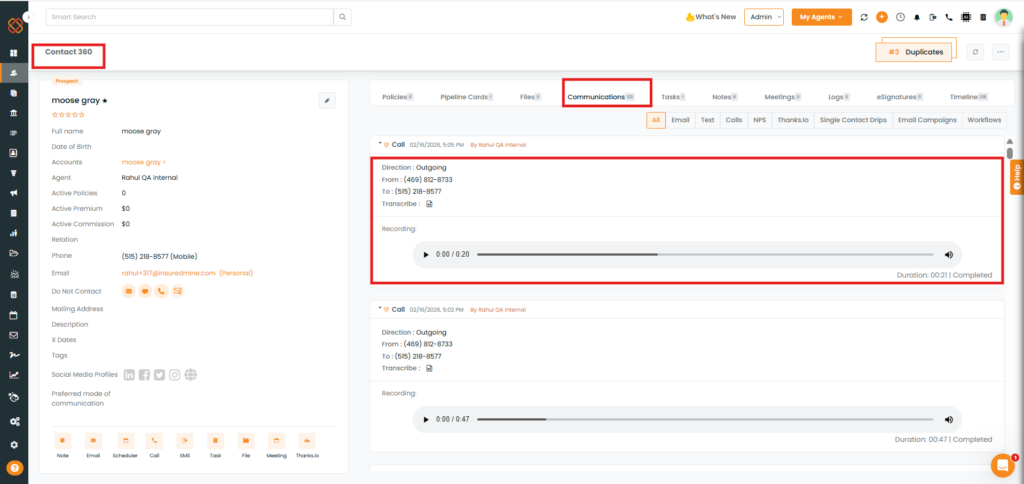This screenshot has width=1024, height=484.
Task: Expand the left sidebar navigation arrow
Action: tap(28, 17)
